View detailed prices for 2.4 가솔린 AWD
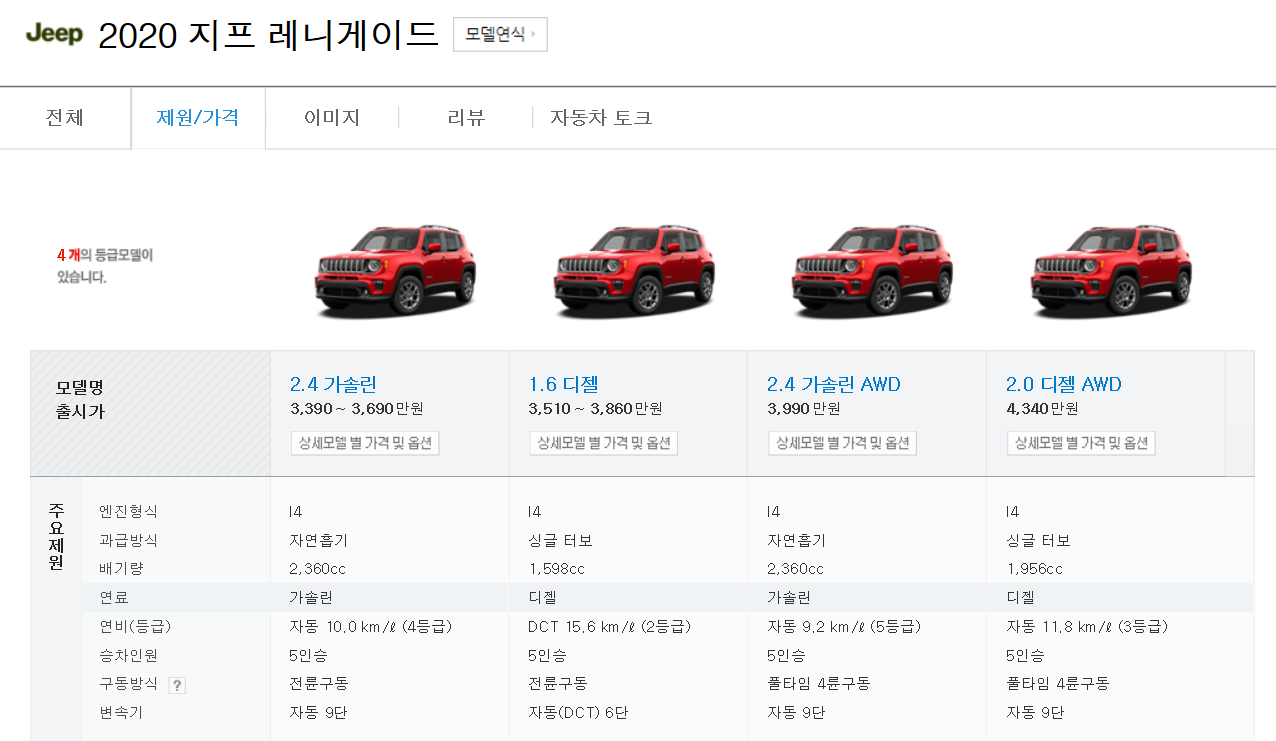1276x741 pixels. click(842, 443)
